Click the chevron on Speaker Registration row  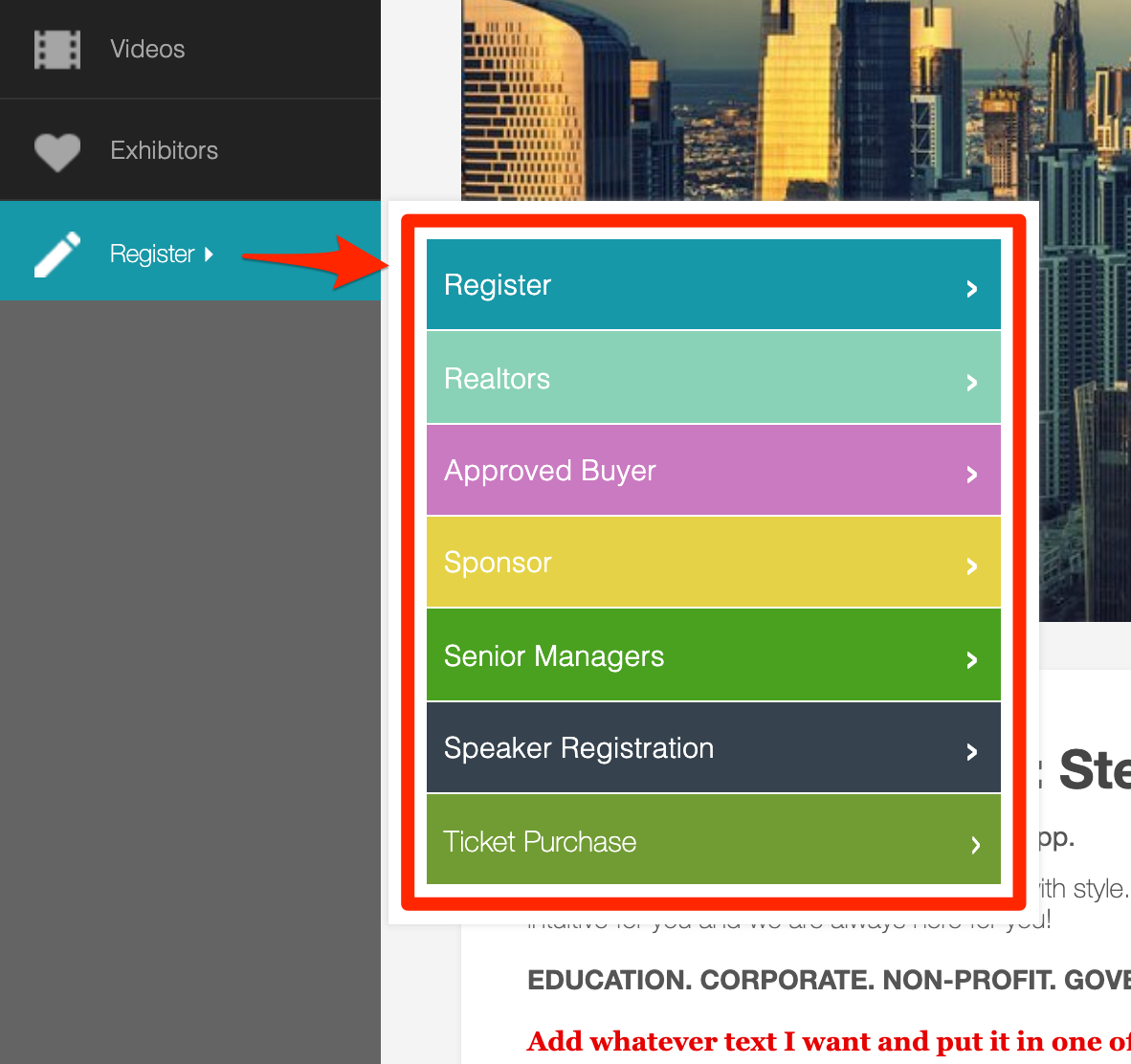pos(971,752)
